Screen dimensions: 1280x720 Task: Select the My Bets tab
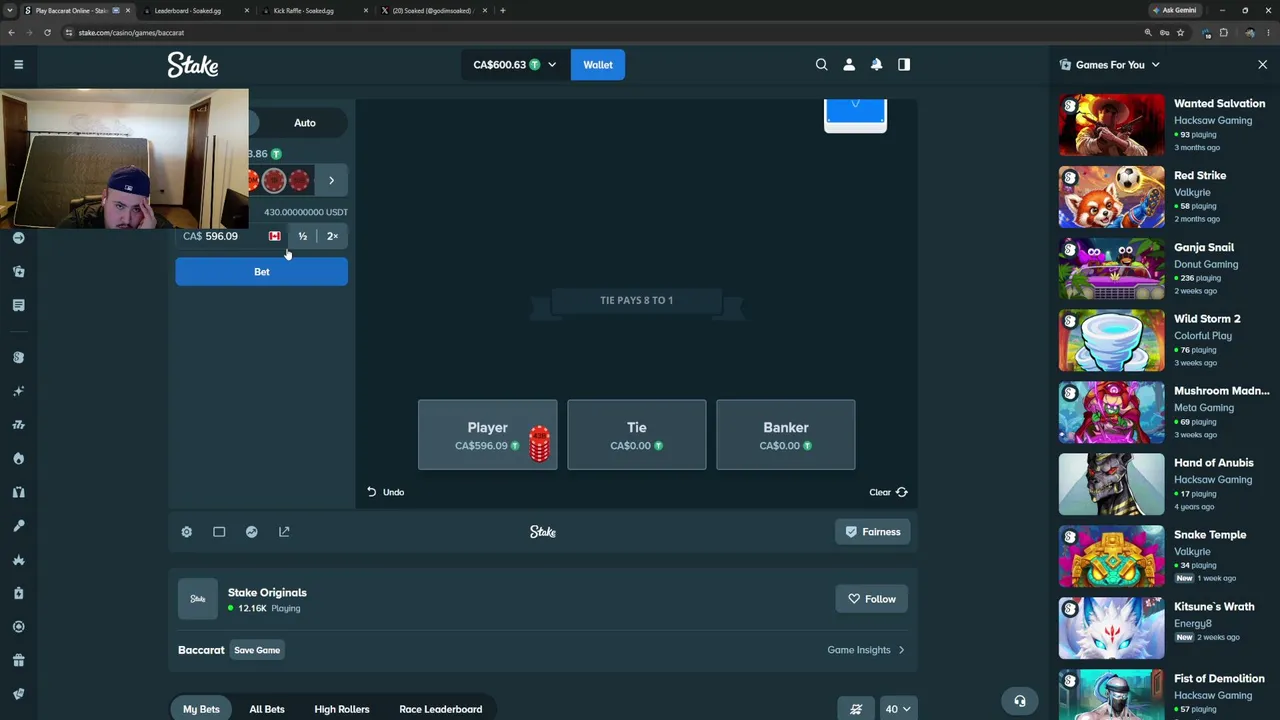pos(201,709)
